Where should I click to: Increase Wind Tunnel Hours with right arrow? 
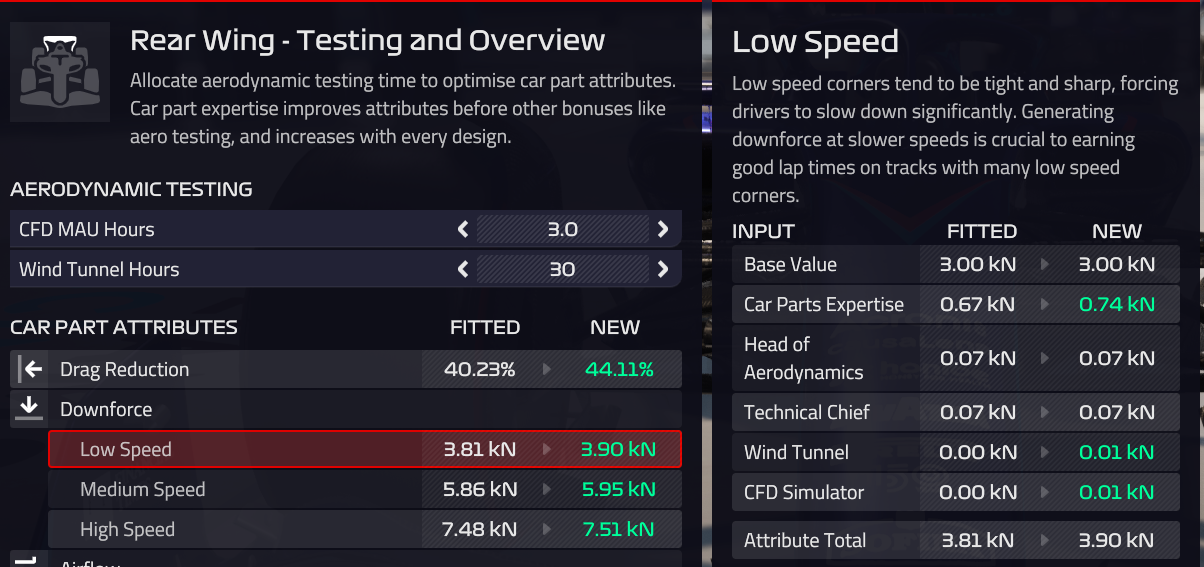pyautogui.click(x=663, y=270)
